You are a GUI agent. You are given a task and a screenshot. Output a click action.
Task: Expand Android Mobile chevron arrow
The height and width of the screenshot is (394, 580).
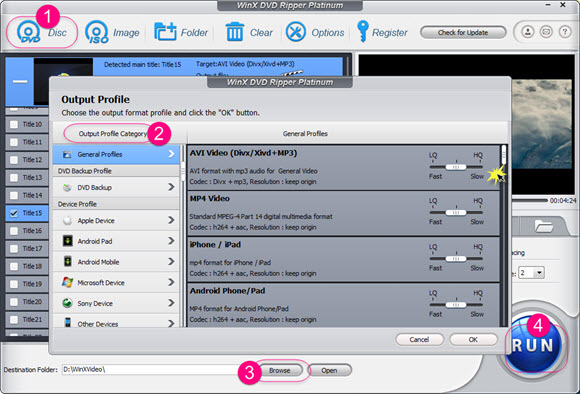pyautogui.click(x=171, y=262)
